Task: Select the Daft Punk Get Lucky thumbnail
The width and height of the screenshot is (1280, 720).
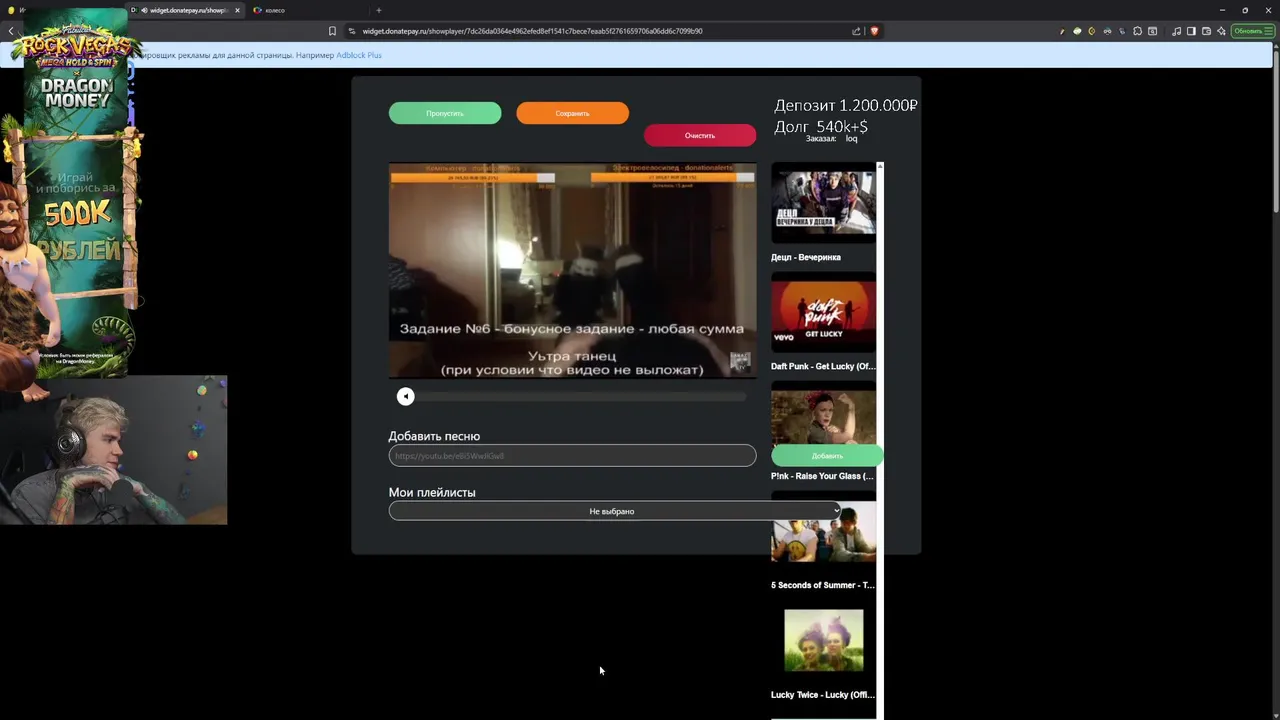Action: point(823,312)
